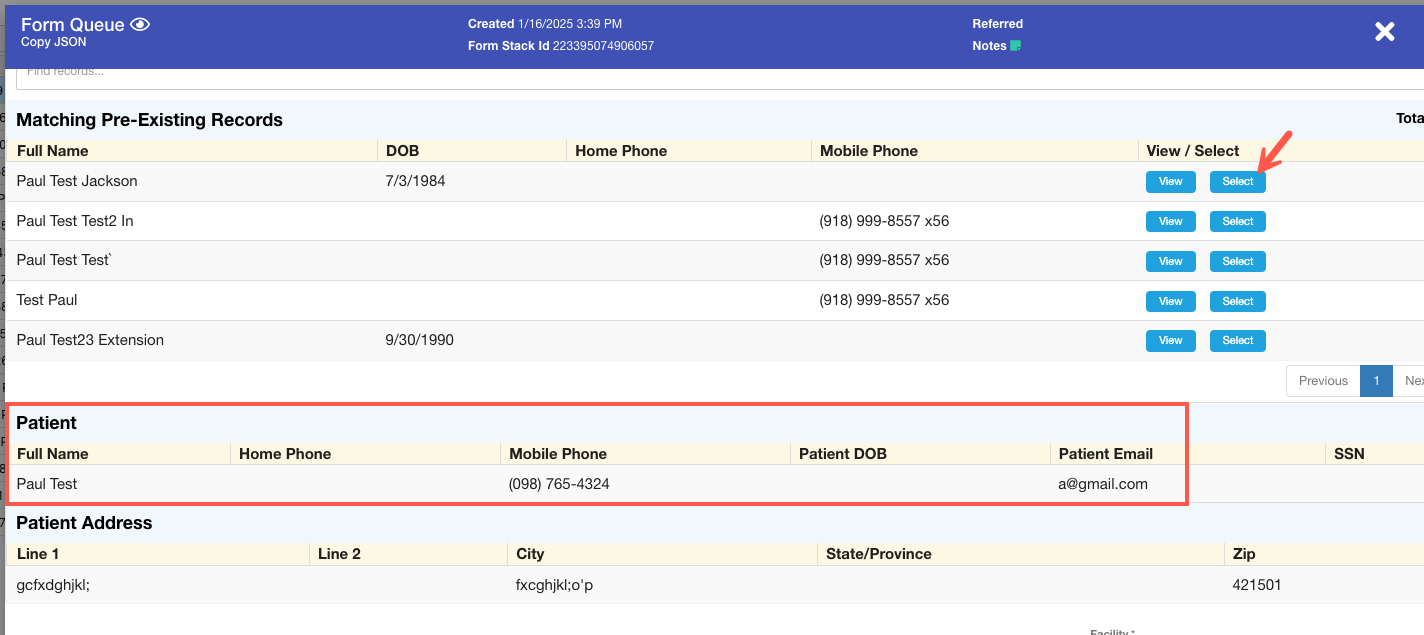This screenshot has height=635, width=1424.
Task: Open the green Notes icon
Action: [1015, 46]
